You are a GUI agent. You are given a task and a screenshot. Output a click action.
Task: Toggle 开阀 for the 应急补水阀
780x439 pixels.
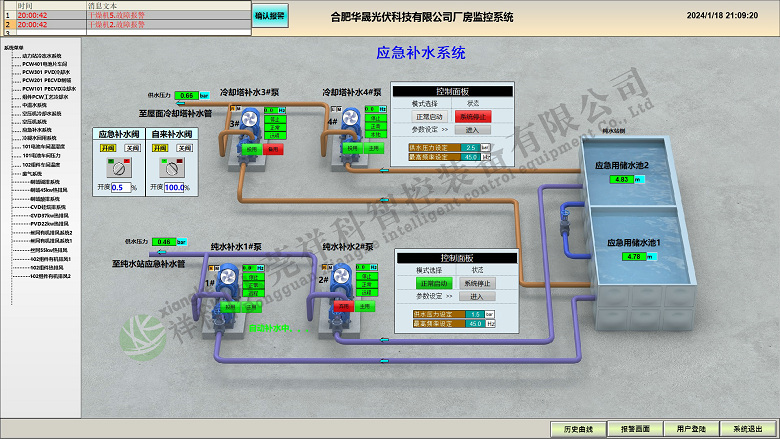[x=108, y=147]
